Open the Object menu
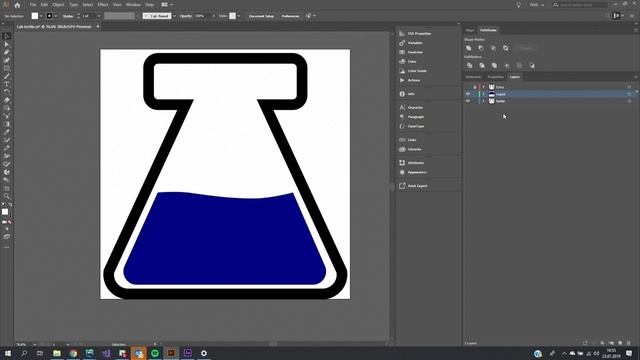 (58, 4)
